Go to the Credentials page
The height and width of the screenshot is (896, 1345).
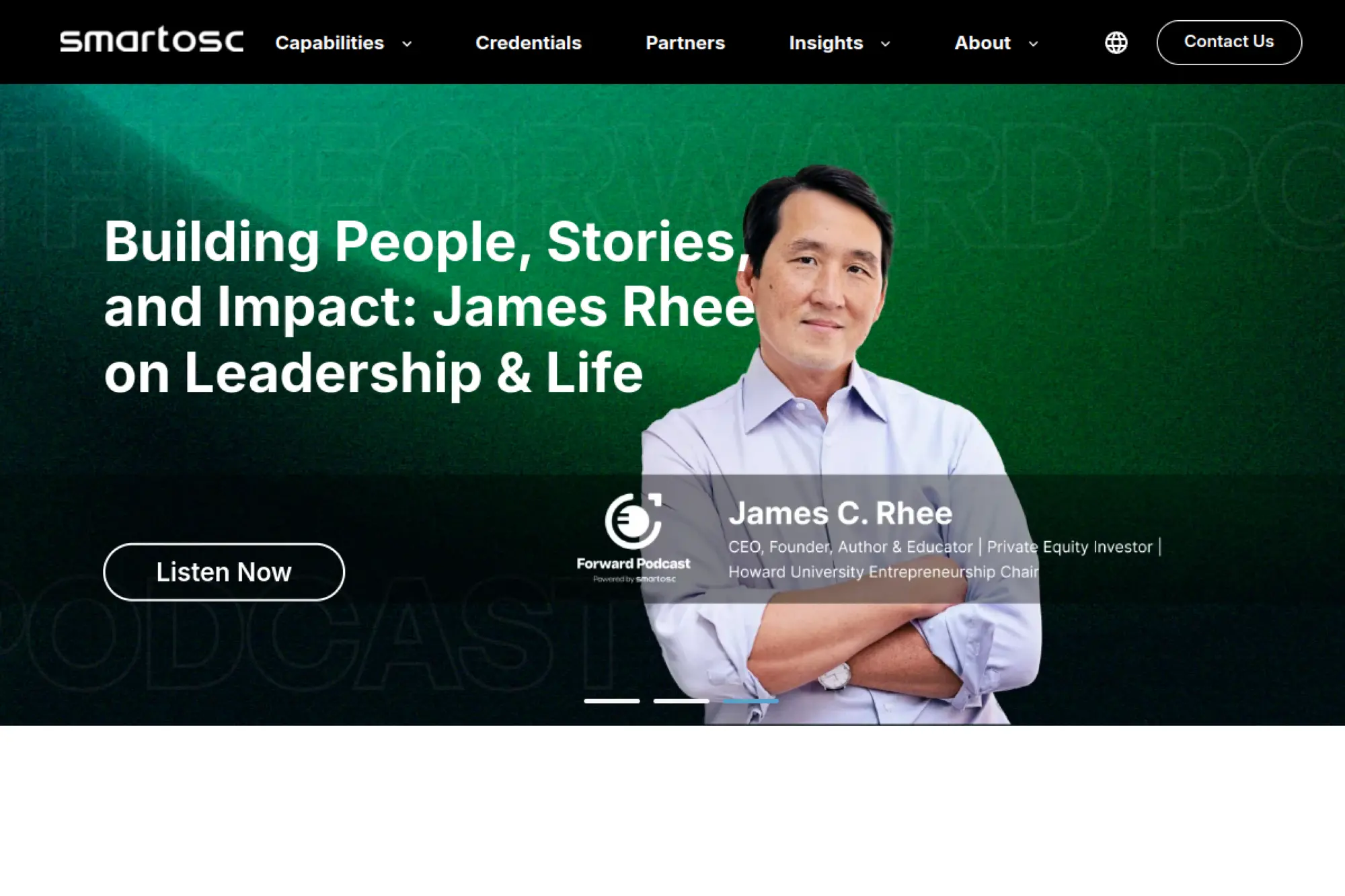[x=529, y=43]
